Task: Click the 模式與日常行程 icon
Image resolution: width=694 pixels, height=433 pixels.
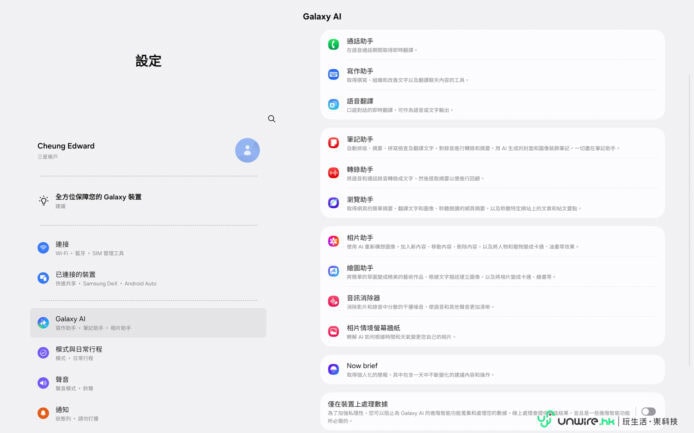Action: point(43,353)
